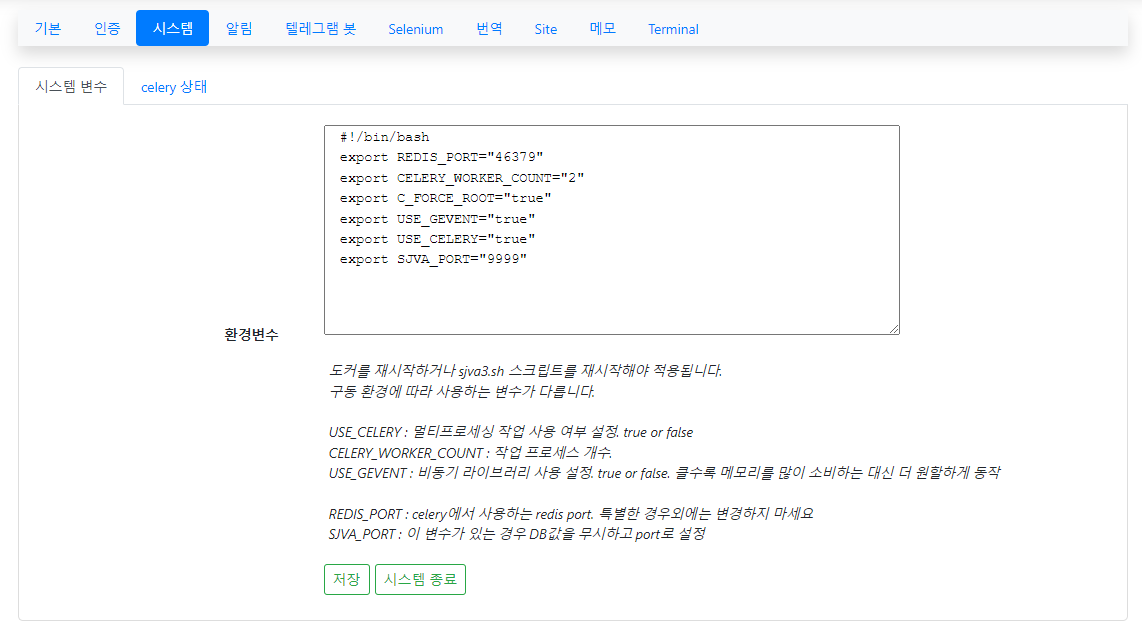Click the 저장 button
Viewport: 1142px width, 632px height.
(346, 580)
